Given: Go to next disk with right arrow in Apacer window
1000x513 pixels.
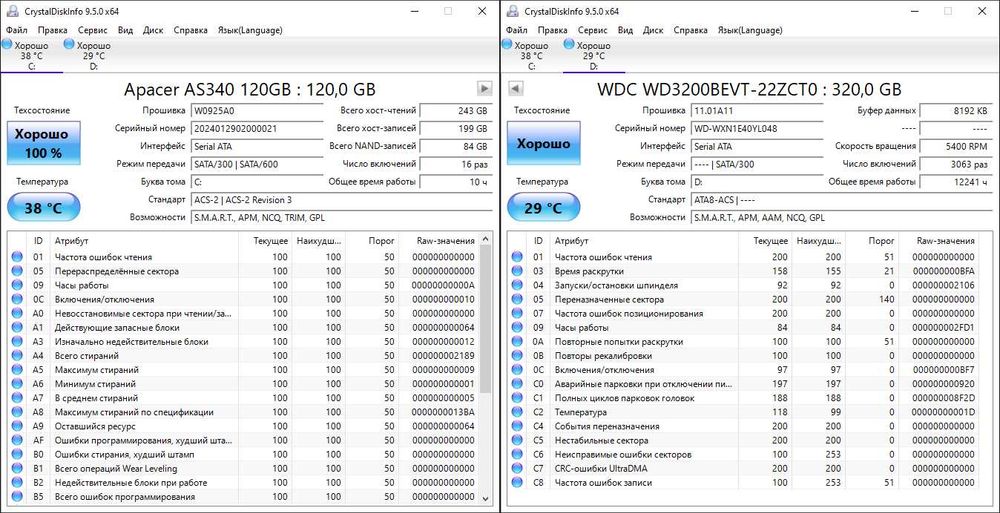Looking at the screenshot, I should click(x=485, y=88).
